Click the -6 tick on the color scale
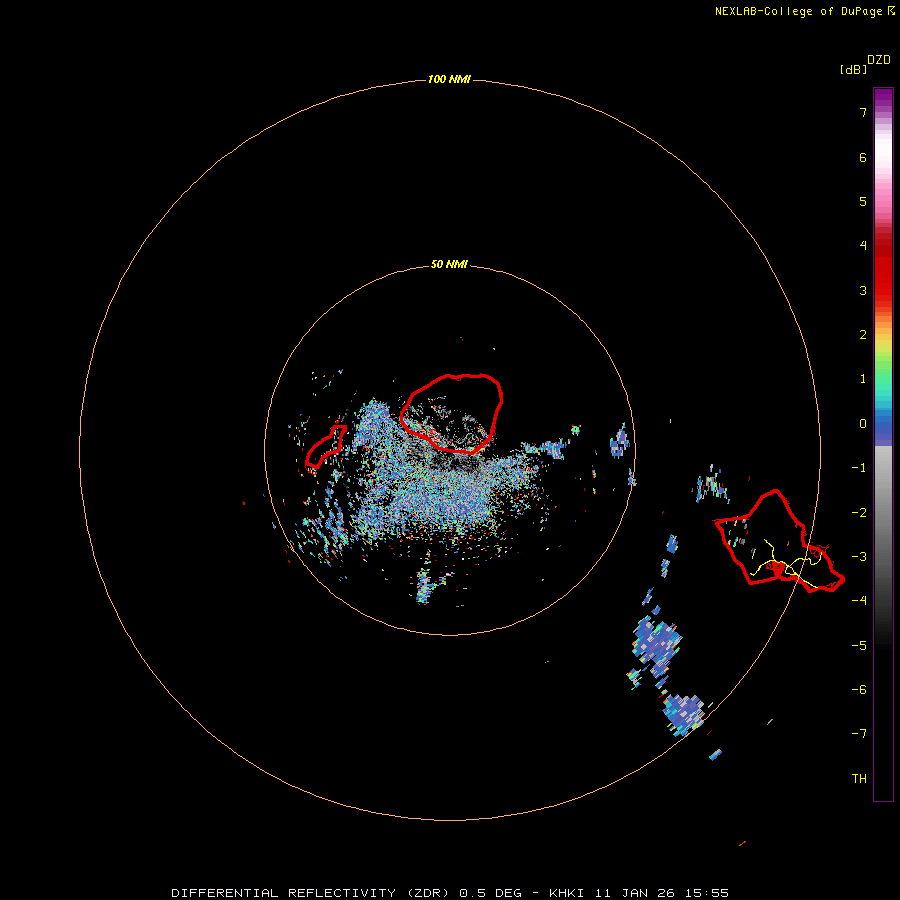This screenshot has width=900, height=900. click(859, 689)
